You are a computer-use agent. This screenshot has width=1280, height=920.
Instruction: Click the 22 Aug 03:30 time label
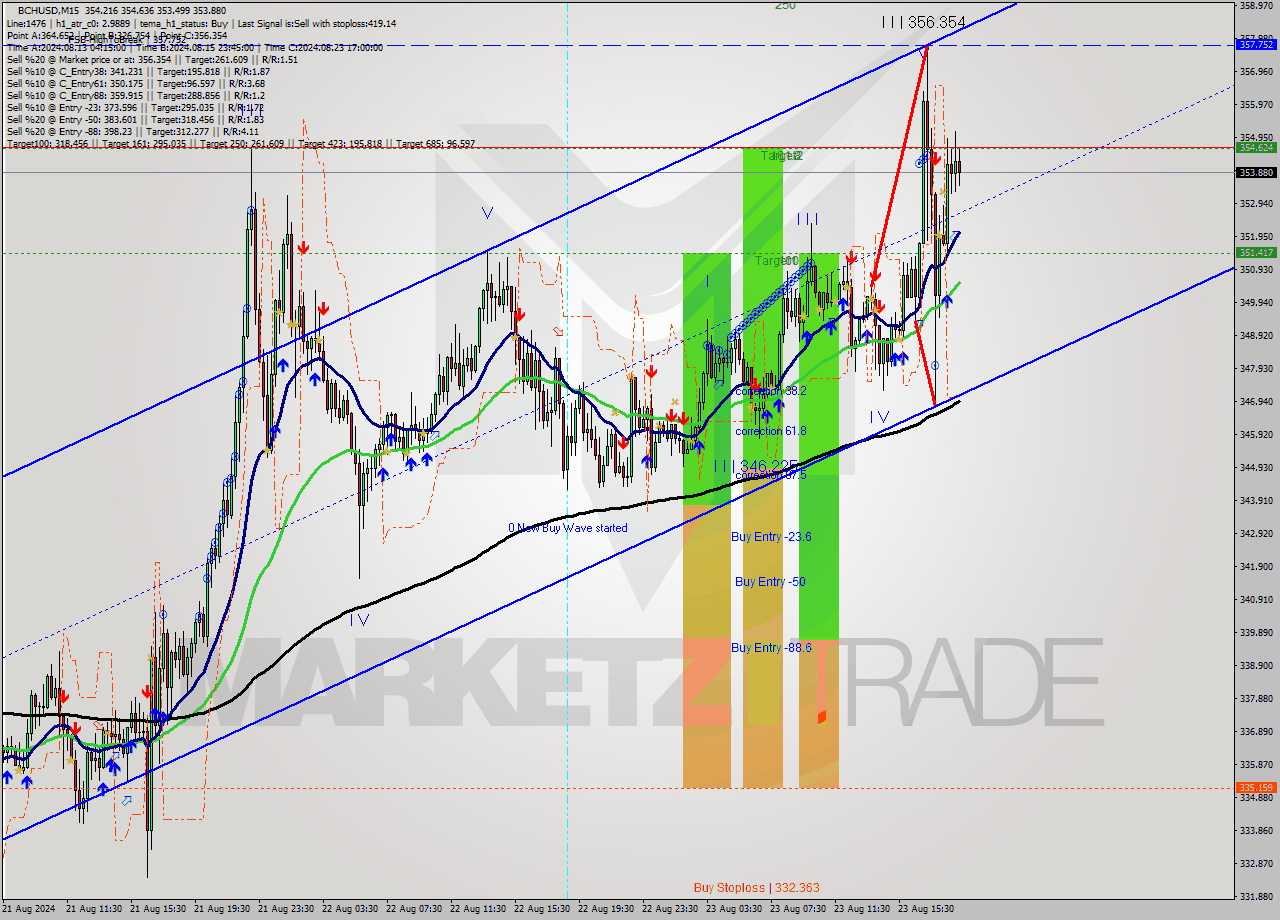tap(350, 909)
